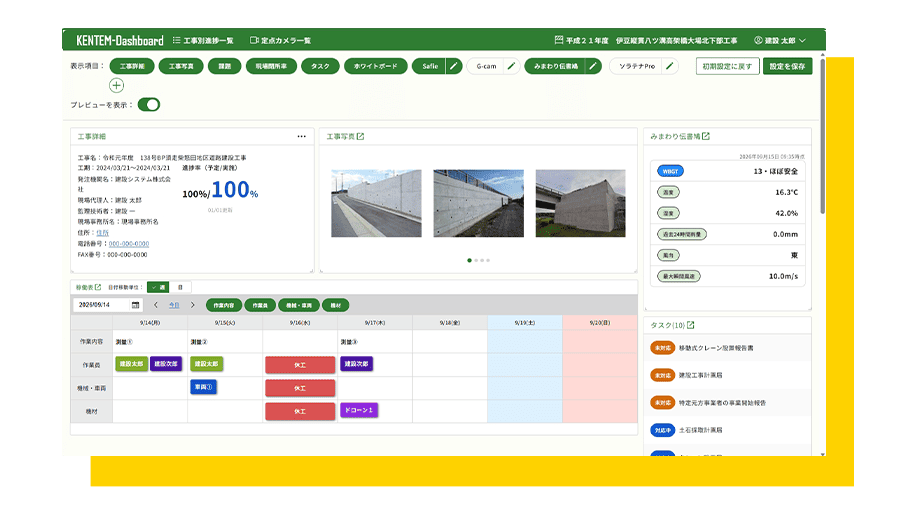Click 測量③ entry on 9/17
The image size is (916, 515).
[349, 342]
